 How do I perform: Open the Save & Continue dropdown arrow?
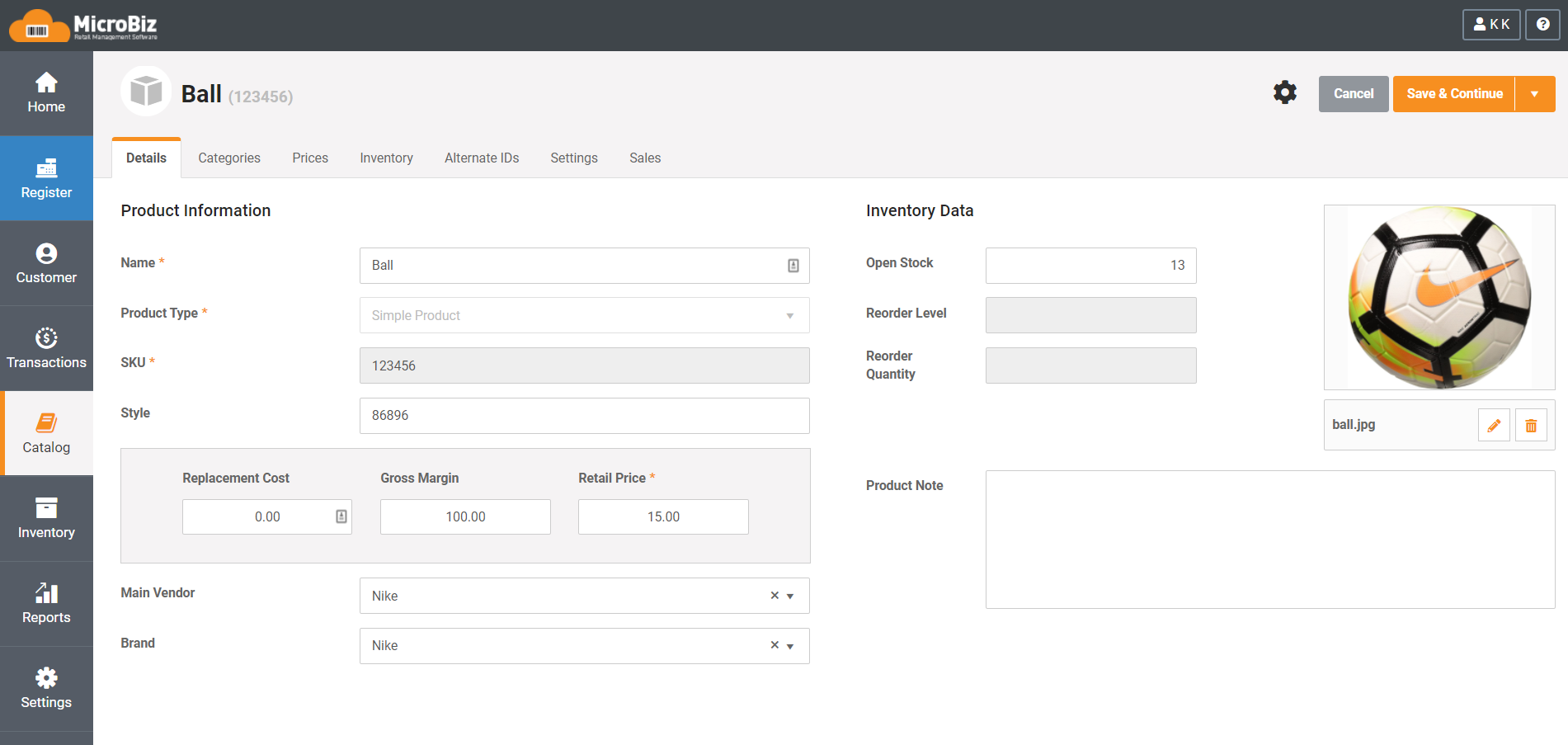point(1534,94)
